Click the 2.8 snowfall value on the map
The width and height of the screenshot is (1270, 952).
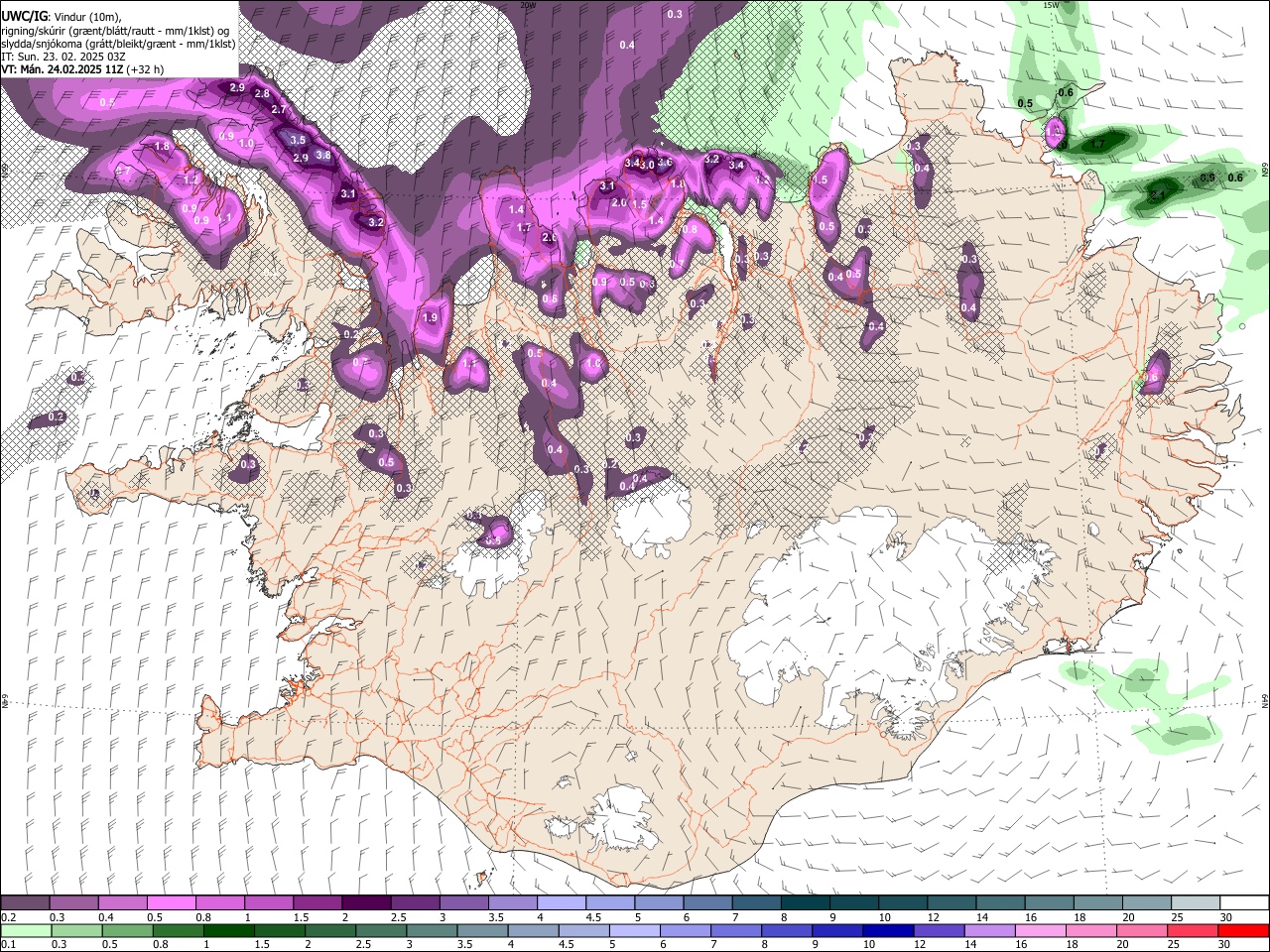coord(262,94)
